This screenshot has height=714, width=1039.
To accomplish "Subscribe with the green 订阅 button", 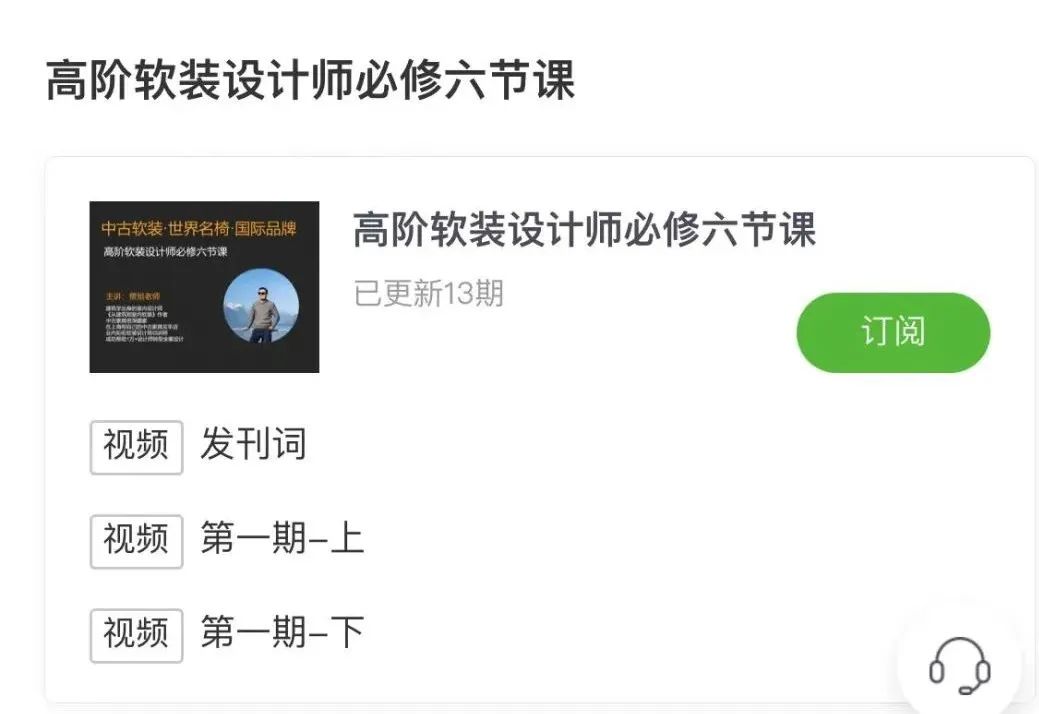I will point(893,332).
